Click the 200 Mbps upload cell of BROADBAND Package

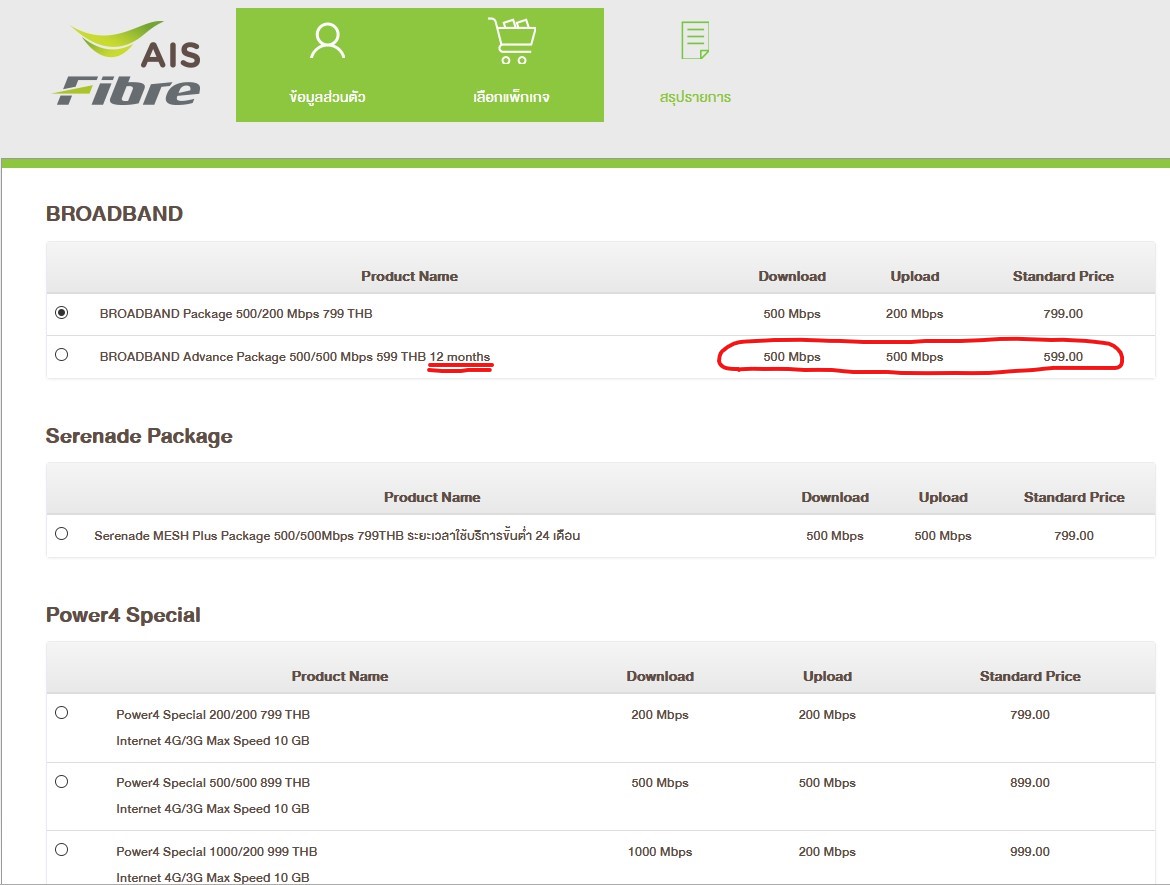pyautogui.click(x=914, y=314)
